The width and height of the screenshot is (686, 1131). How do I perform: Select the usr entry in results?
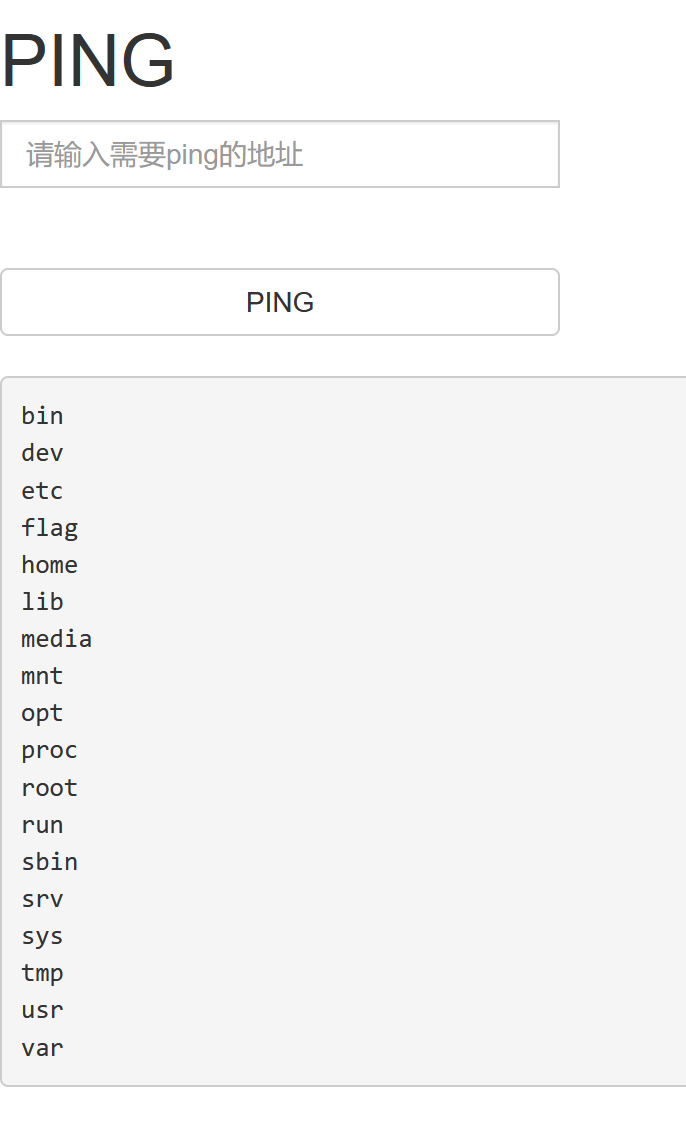pos(42,1010)
